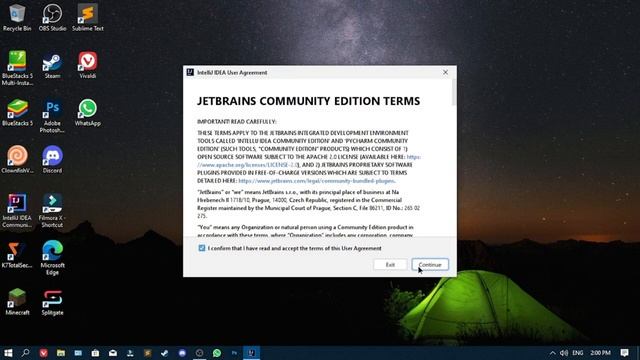
Task: Open the Action Center notifications icon
Action: (x=624, y=353)
